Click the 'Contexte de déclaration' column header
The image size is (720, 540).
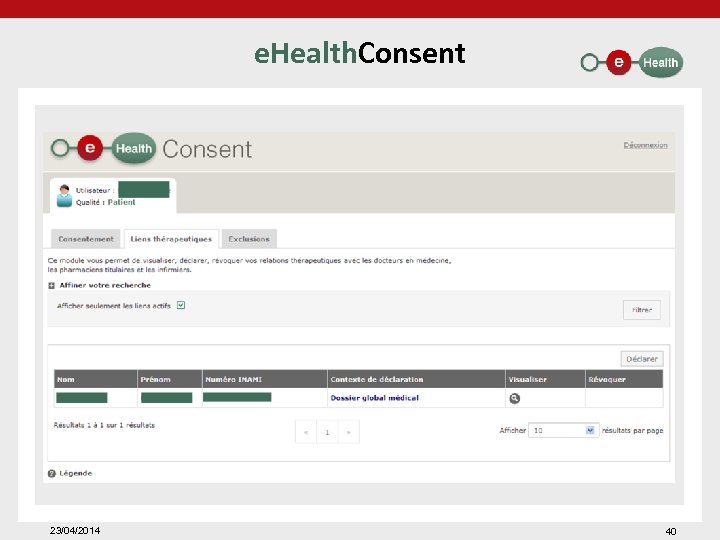pyautogui.click(x=416, y=379)
